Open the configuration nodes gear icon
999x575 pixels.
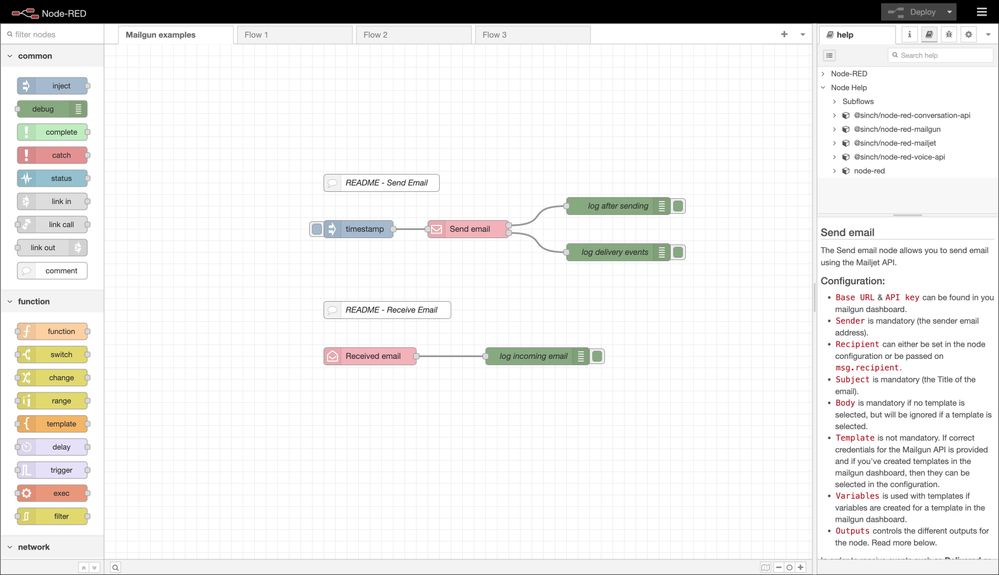968,34
